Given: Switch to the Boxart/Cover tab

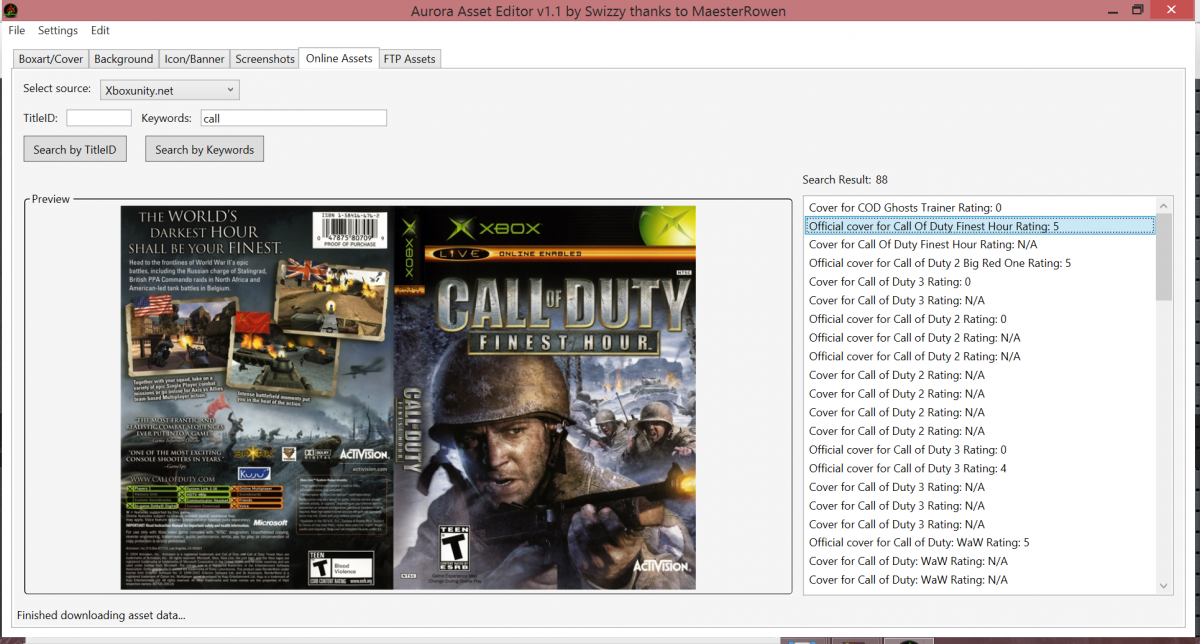Looking at the screenshot, I should [x=51, y=59].
